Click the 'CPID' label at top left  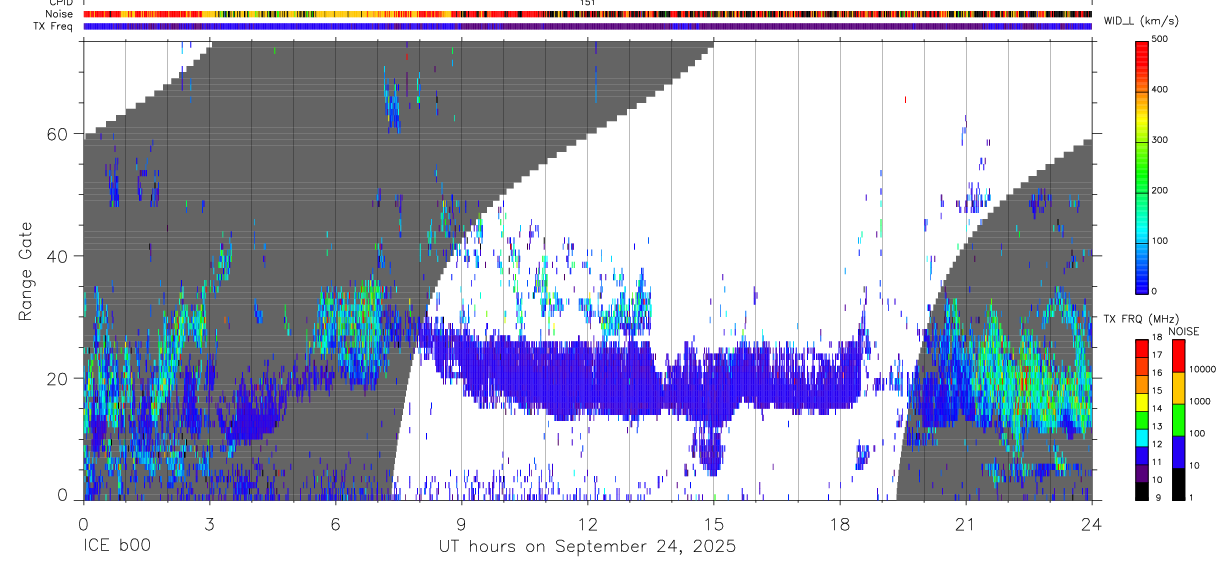point(61,3)
